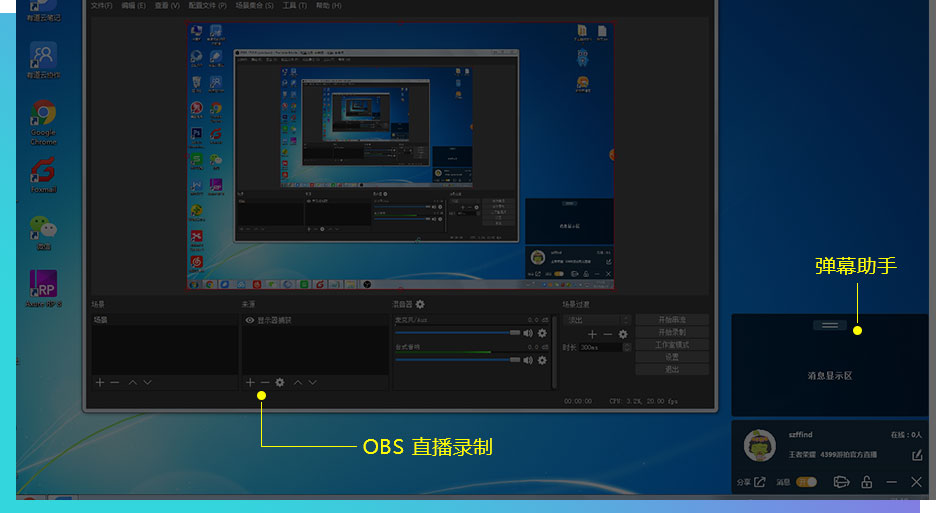Click the 时长 duration spinner arrows
The image size is (936, 513).
(x=626, y=347)
